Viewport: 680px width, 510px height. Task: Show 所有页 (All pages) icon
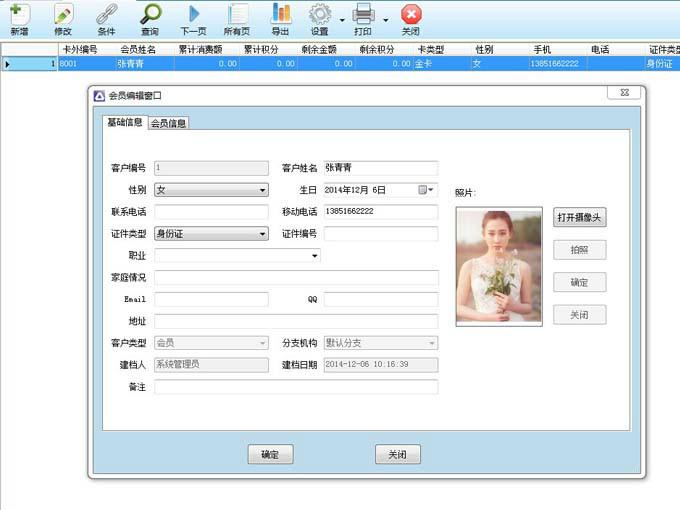(237, 20)
